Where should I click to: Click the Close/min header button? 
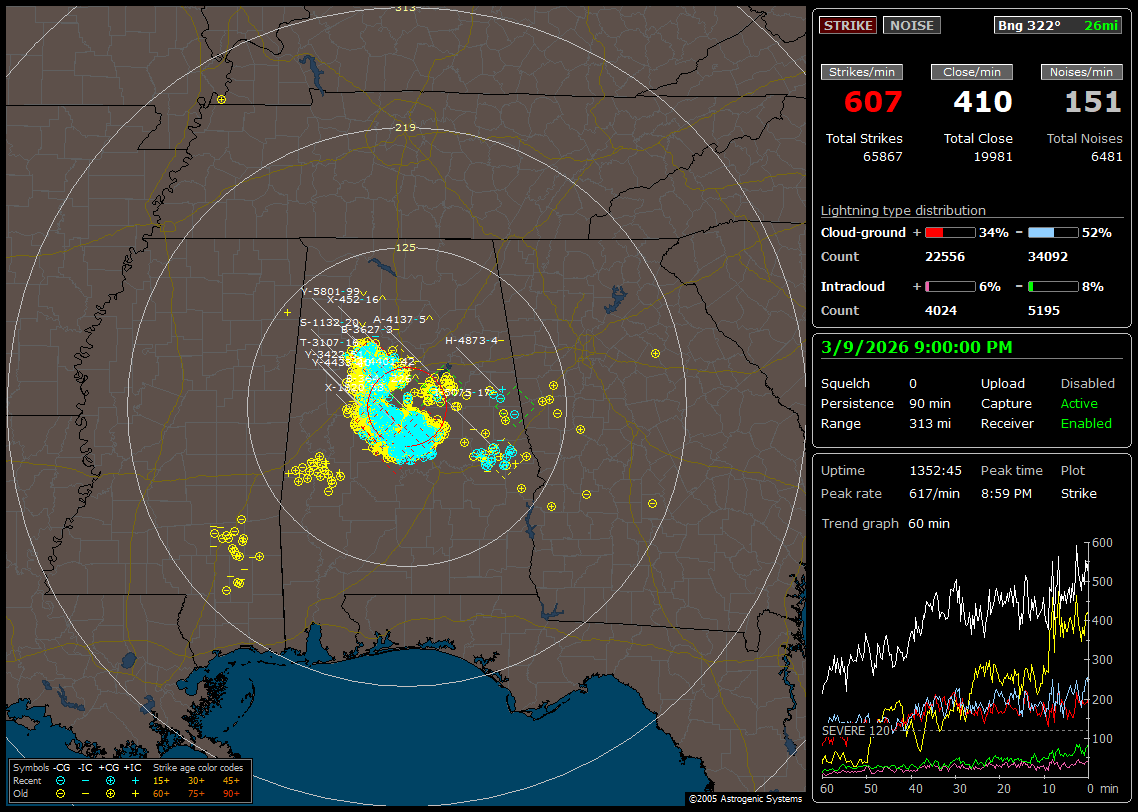pyautogui.click(x=971, y=72)
